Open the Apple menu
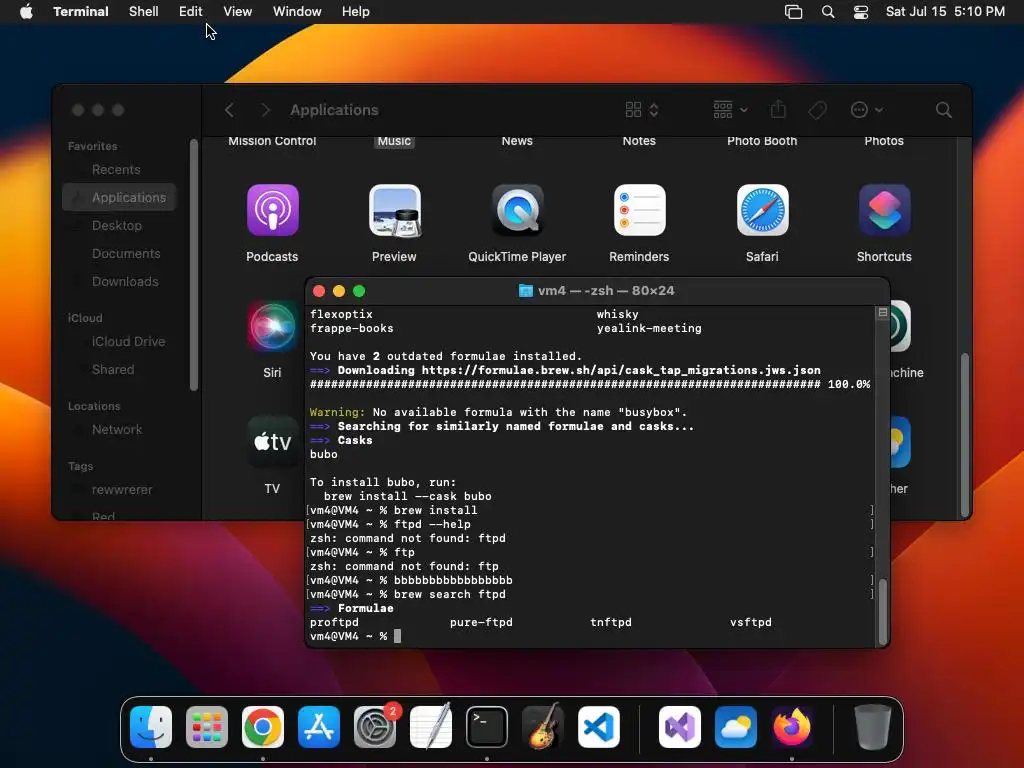 26,12
